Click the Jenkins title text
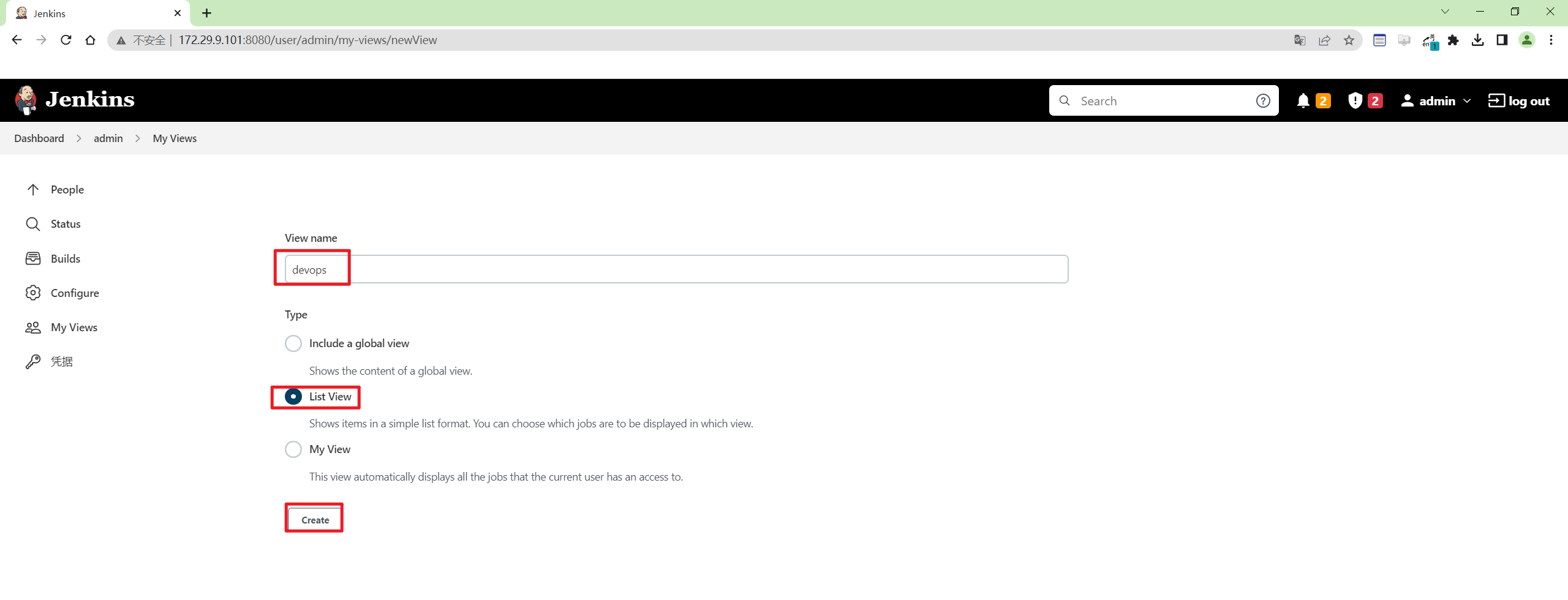 90,99
